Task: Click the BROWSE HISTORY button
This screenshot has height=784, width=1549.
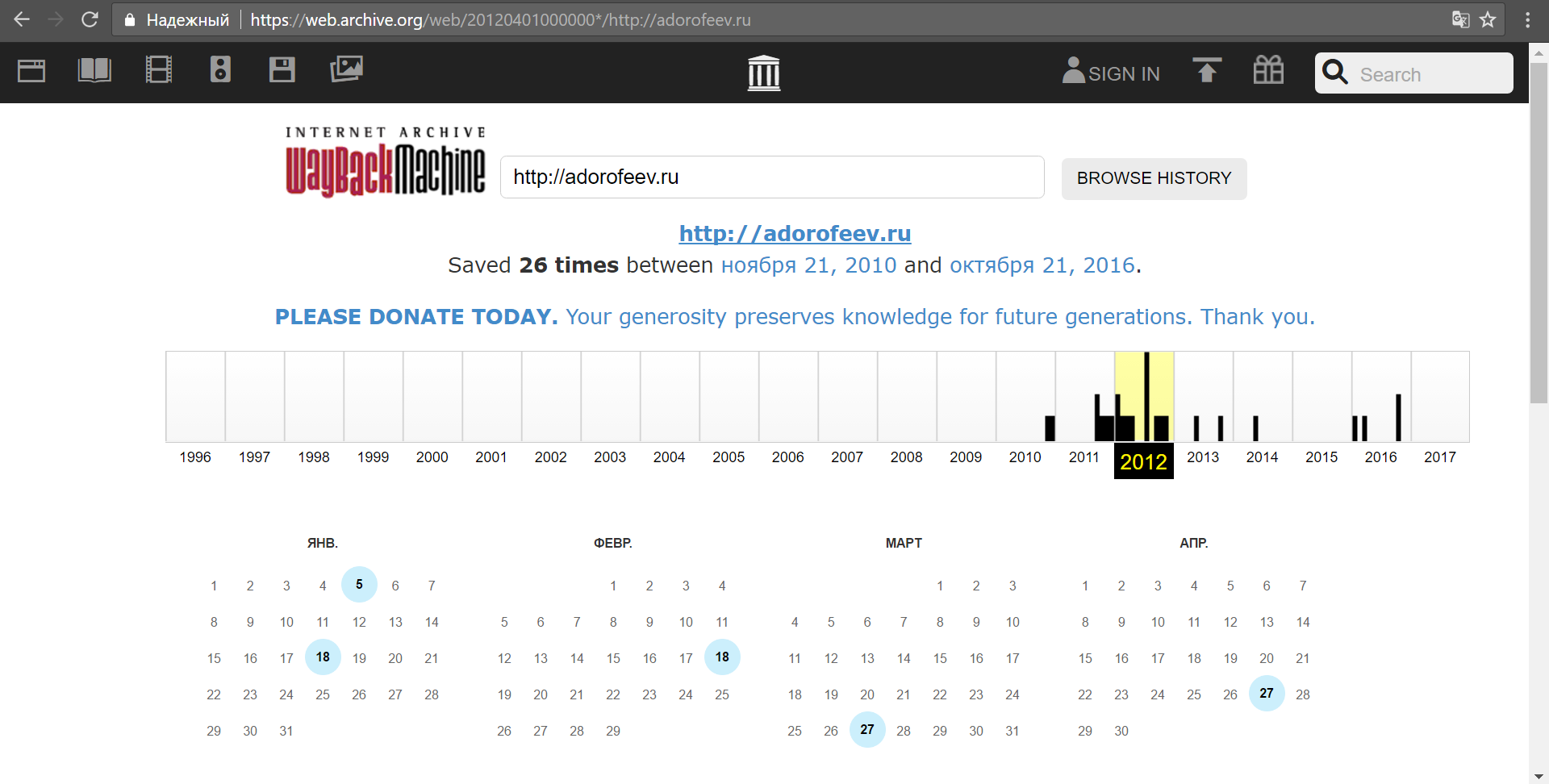Action: tap(1154, 178)
